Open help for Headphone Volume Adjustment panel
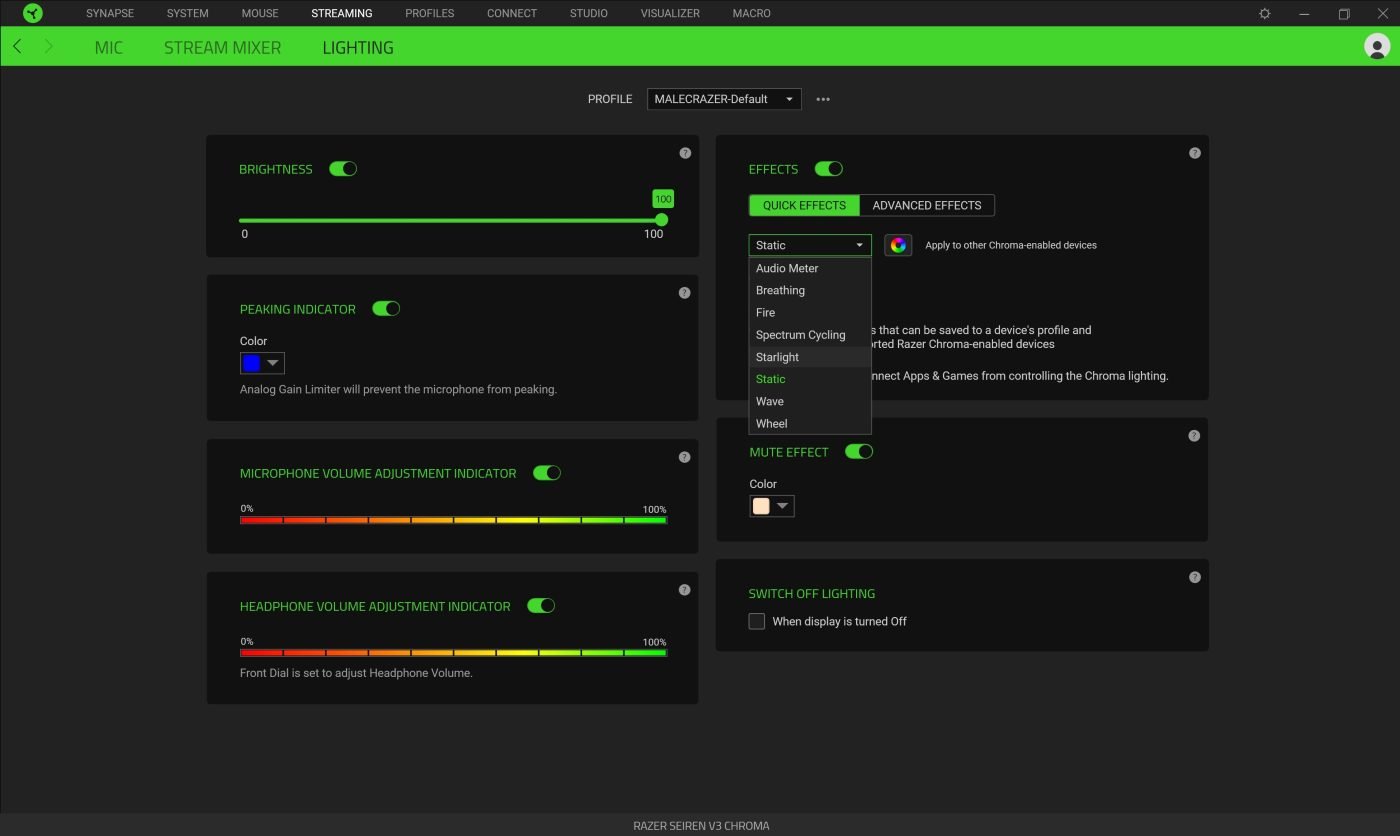Screen dimensions: 1400x836 (x=685, y=590)
